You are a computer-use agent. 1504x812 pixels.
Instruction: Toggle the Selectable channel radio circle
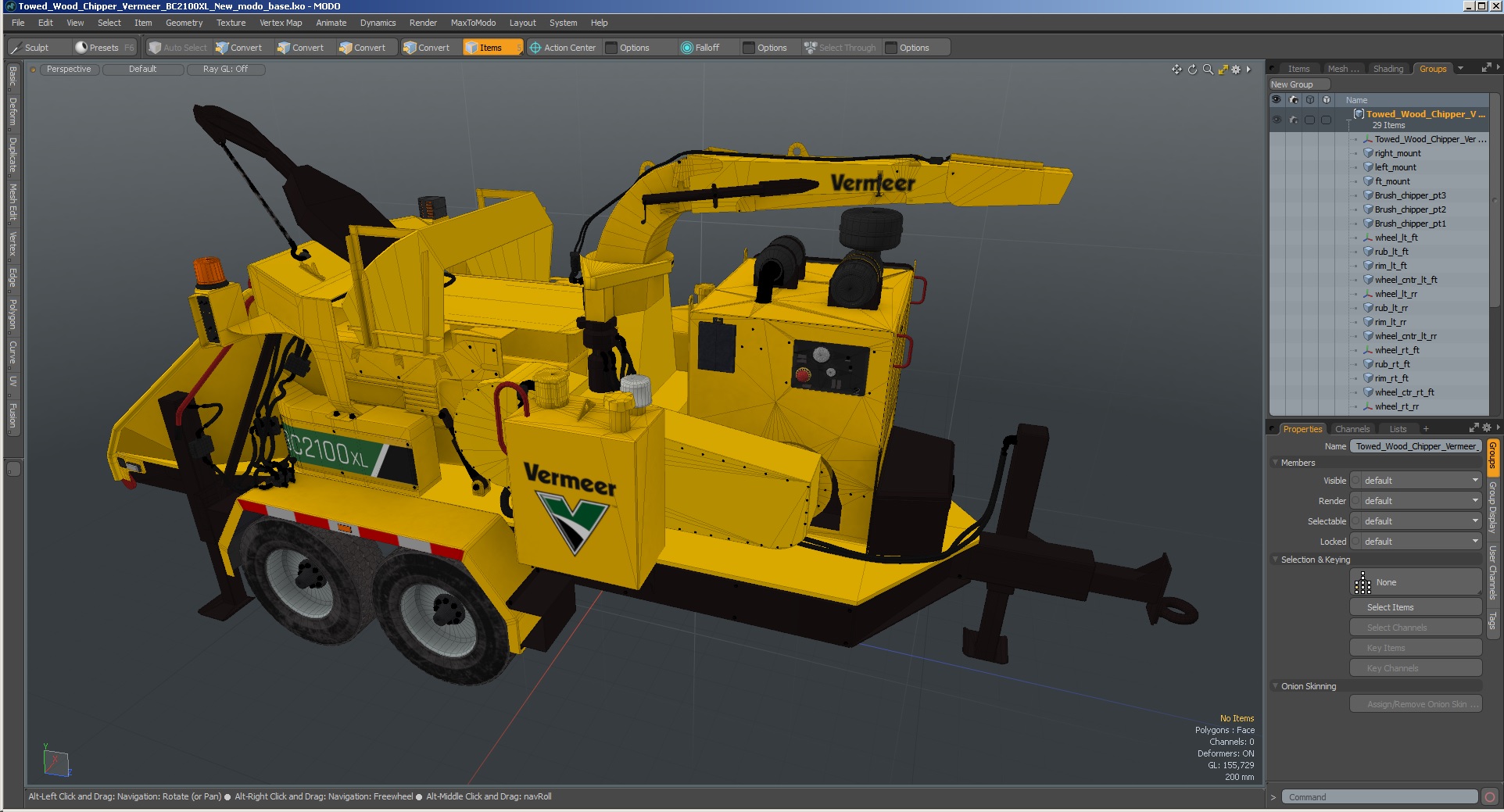point(1356,521)
